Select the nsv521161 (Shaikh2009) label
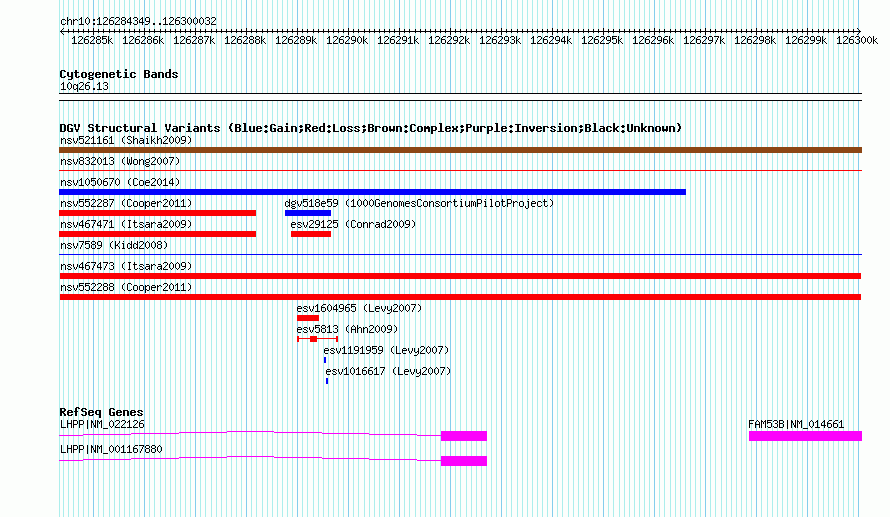 pyautogui.click(x=126, y=140)
